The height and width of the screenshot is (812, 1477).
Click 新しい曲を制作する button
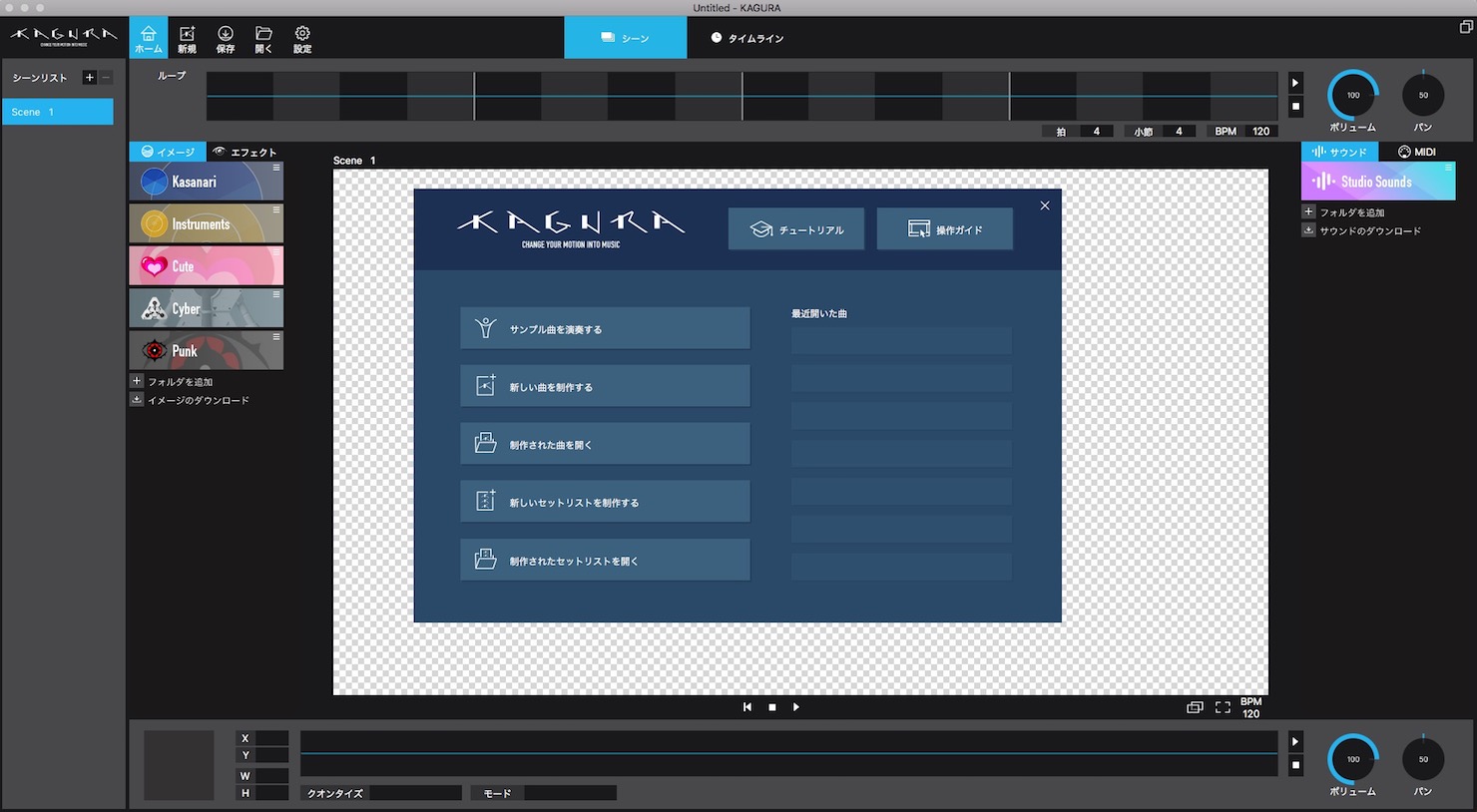605,386
